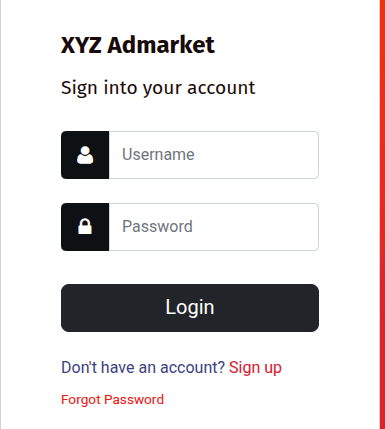Viewport: 385px width, 429px height.
Task: Place cursor in the Username placeholder text
Action: [158, 155]
